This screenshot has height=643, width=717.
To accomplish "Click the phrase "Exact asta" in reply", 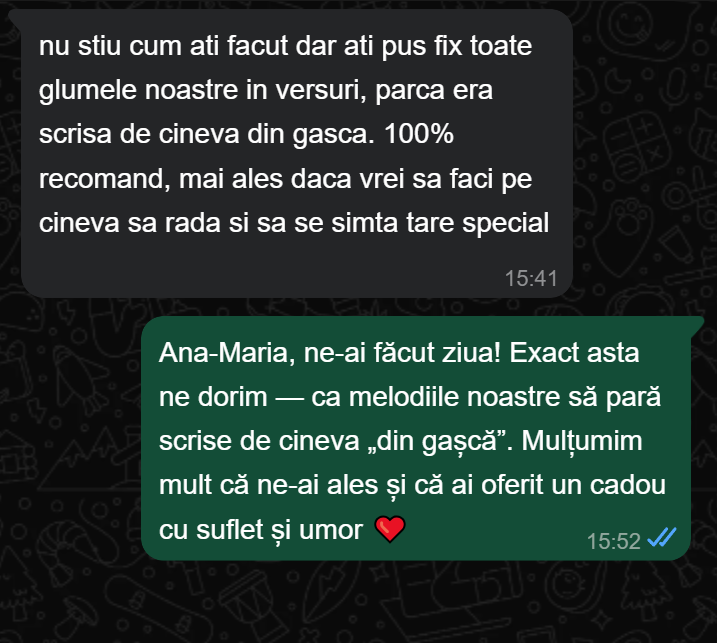I will click(574, 353).
